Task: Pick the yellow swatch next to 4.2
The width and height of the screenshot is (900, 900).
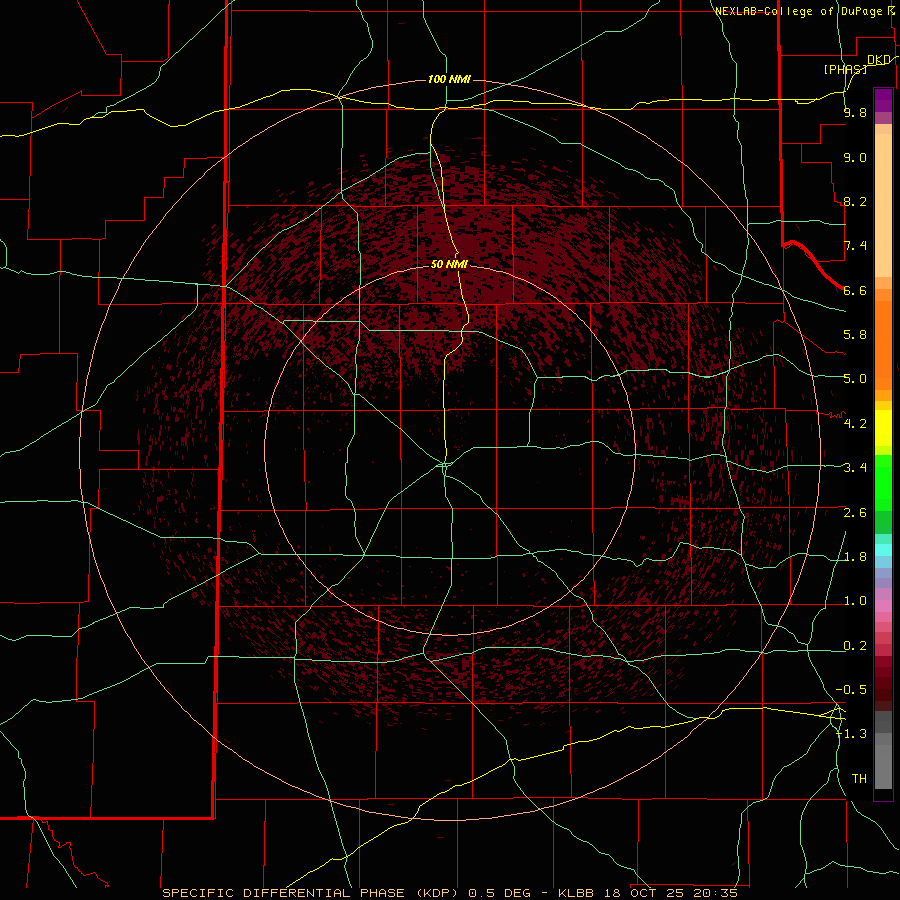Action: 883,428
